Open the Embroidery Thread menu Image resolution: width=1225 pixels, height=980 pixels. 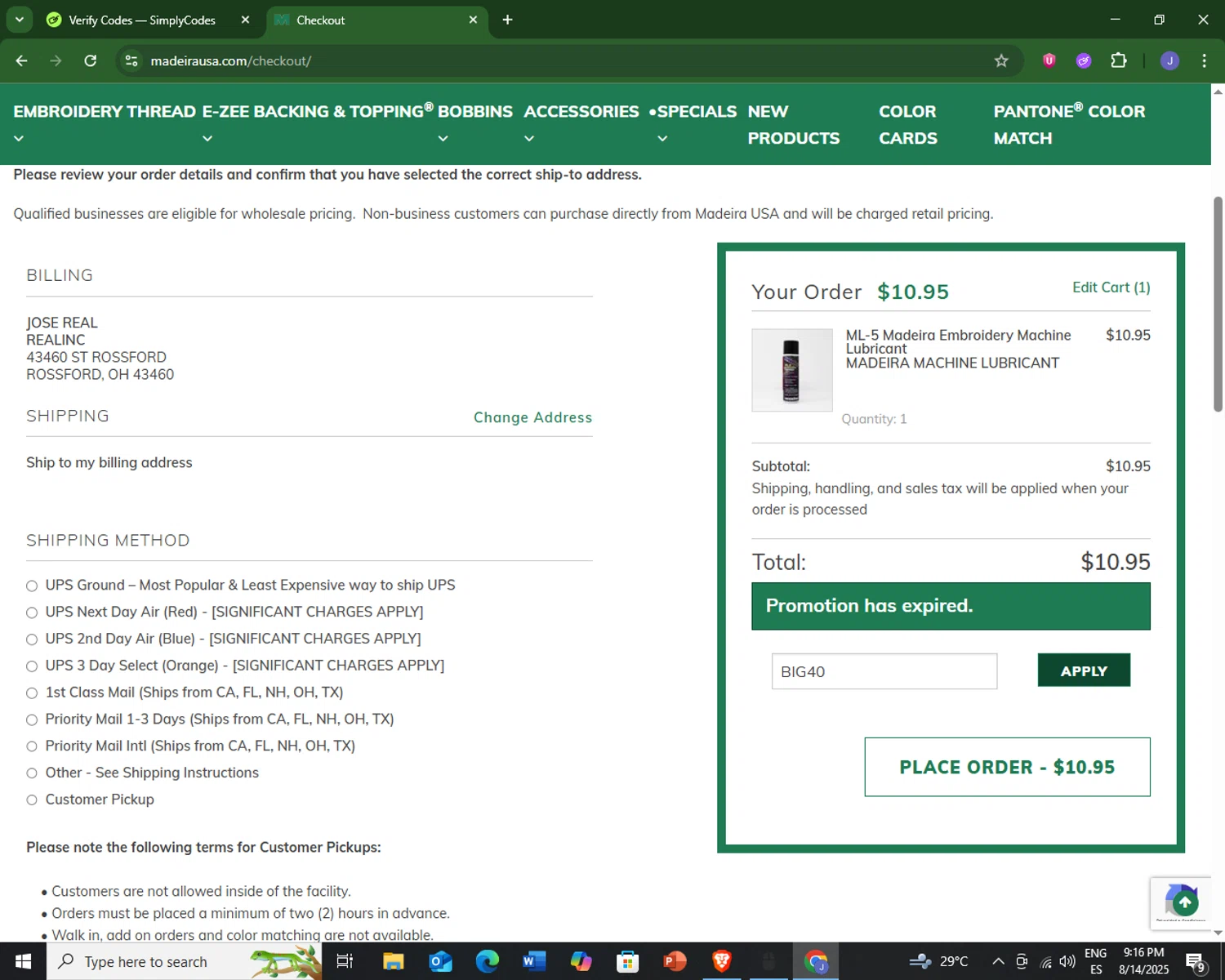click(105, 111)
